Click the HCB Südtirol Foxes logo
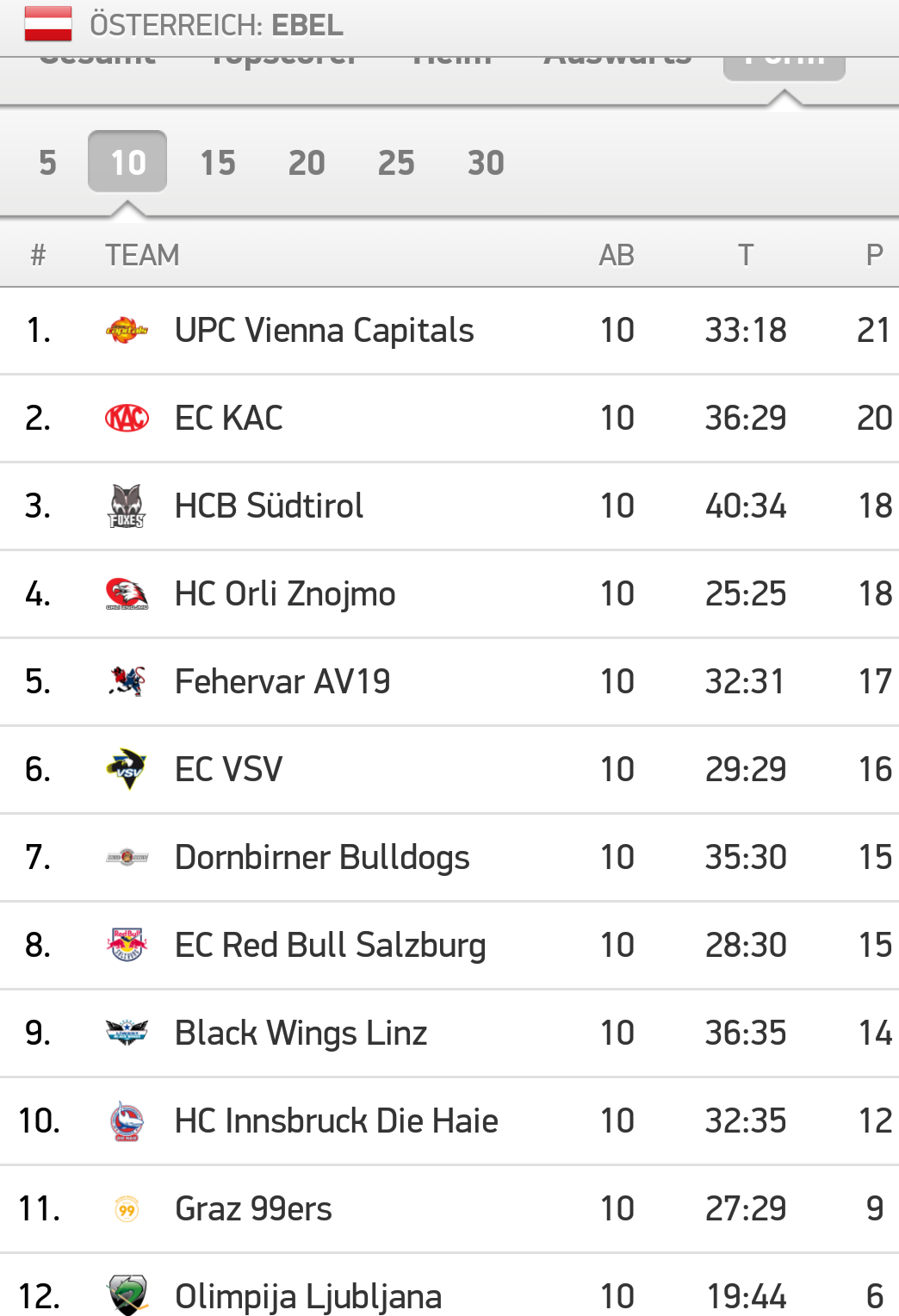 click(x=127, y=506)
